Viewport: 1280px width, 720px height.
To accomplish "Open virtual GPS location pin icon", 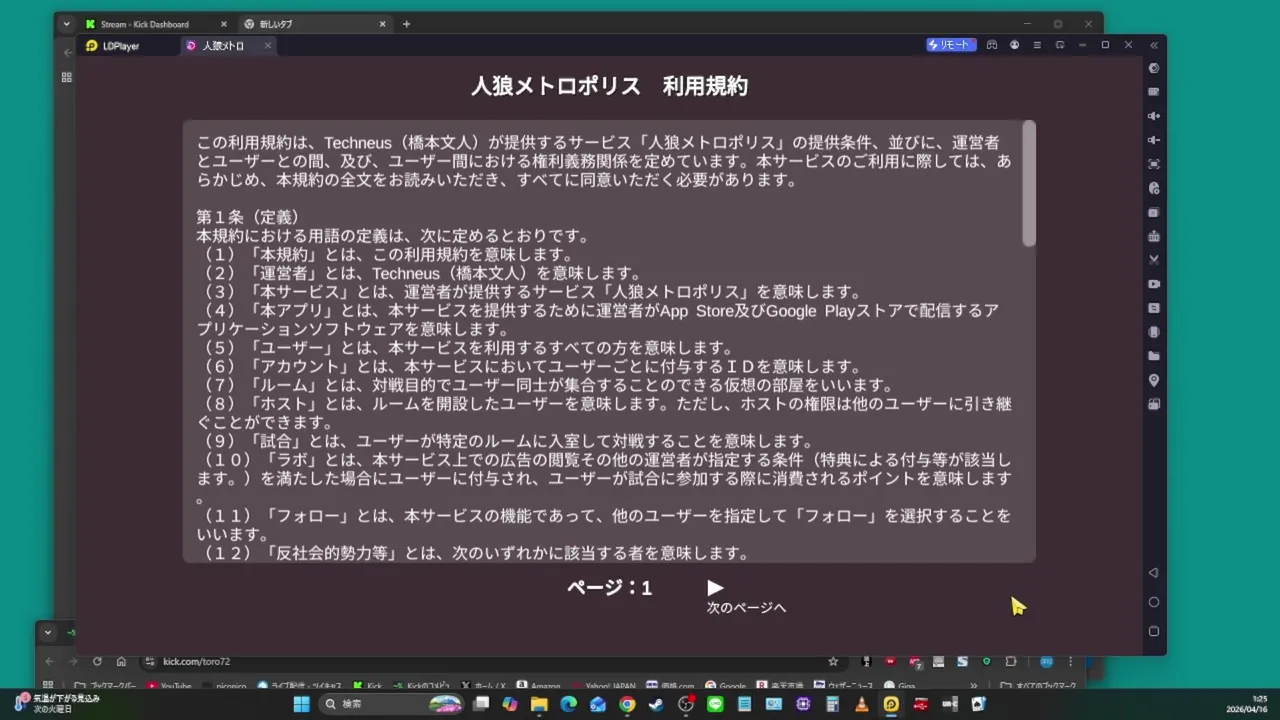I will pos(1154,380).
